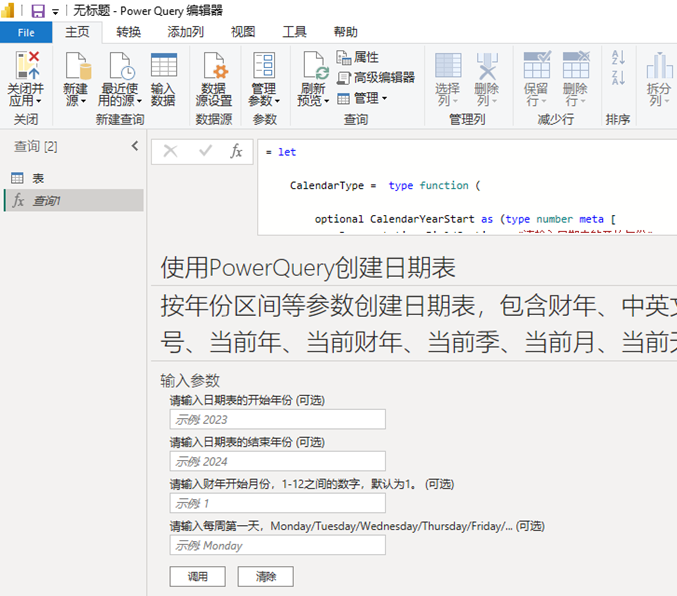Click the Refresh Preview icon
Screen dimensions: 677x596
click(315, 65)
